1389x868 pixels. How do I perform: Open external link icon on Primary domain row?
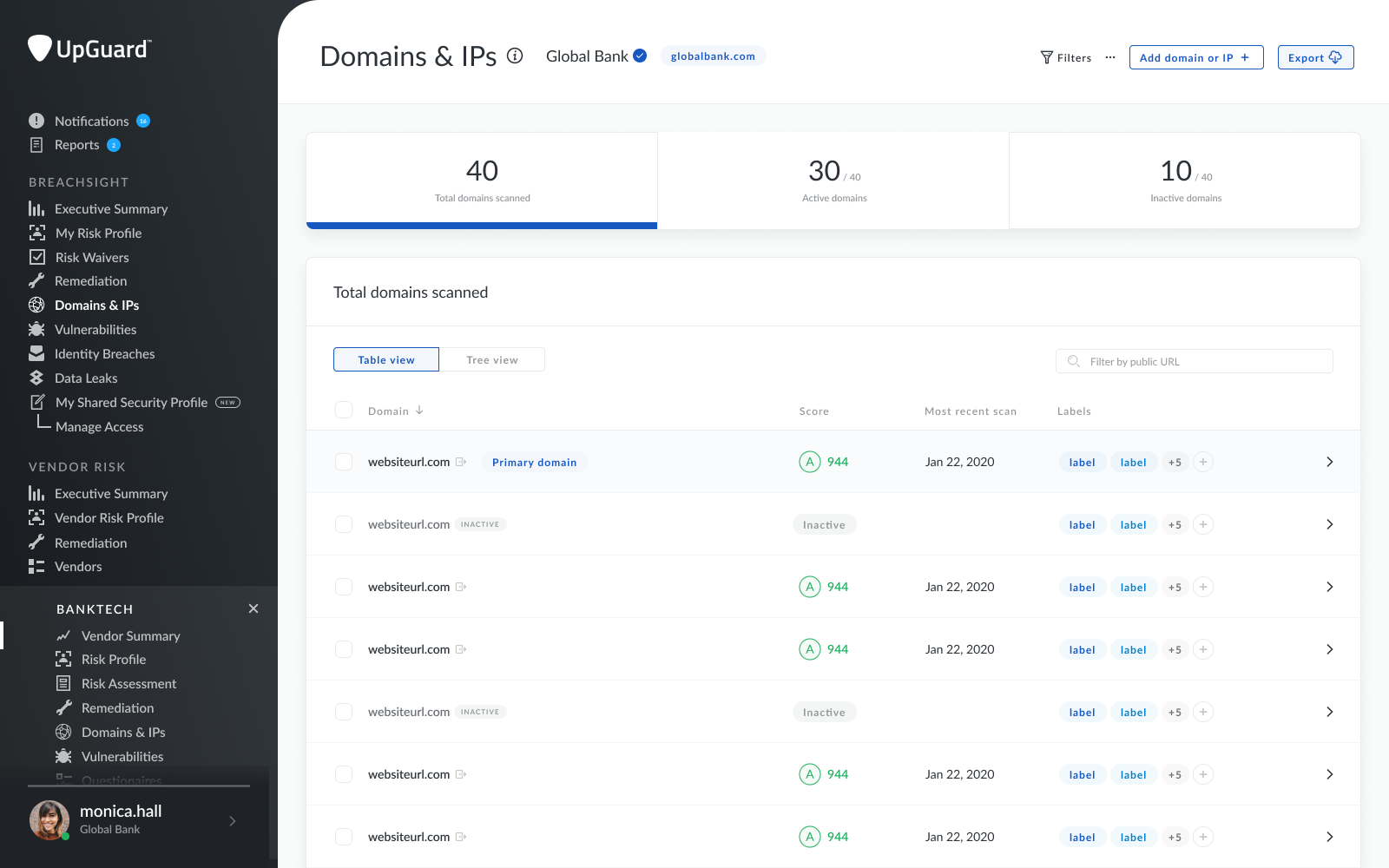tap(461, 462)
